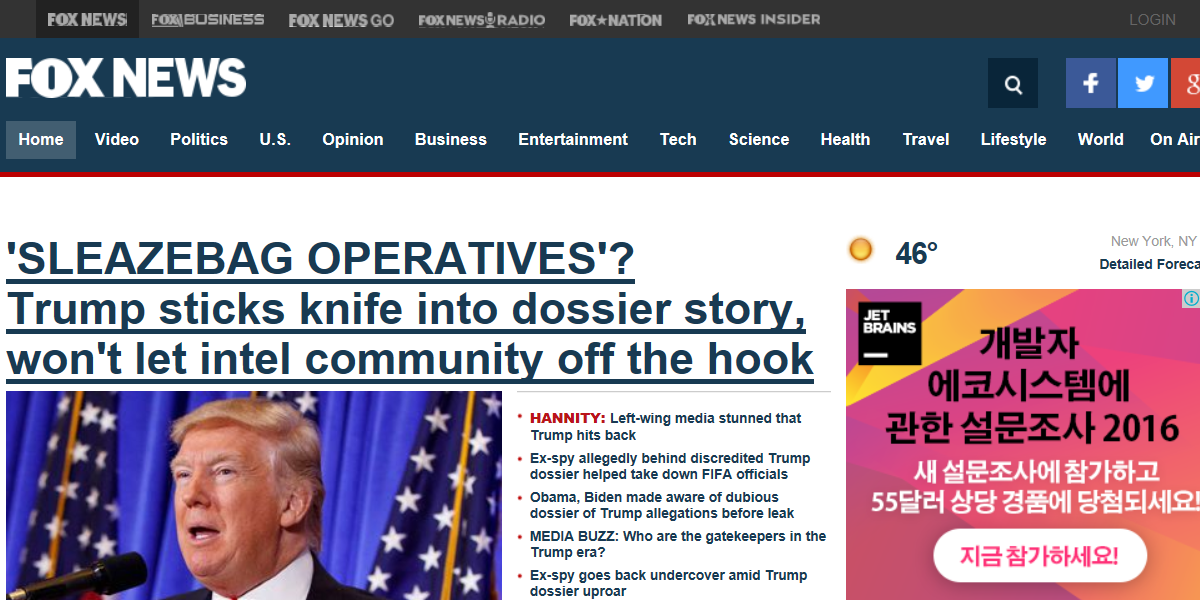Select the Politics menu item
Image resolution: width=1200 pixels, height=600 pixels.
click(199, 140)
